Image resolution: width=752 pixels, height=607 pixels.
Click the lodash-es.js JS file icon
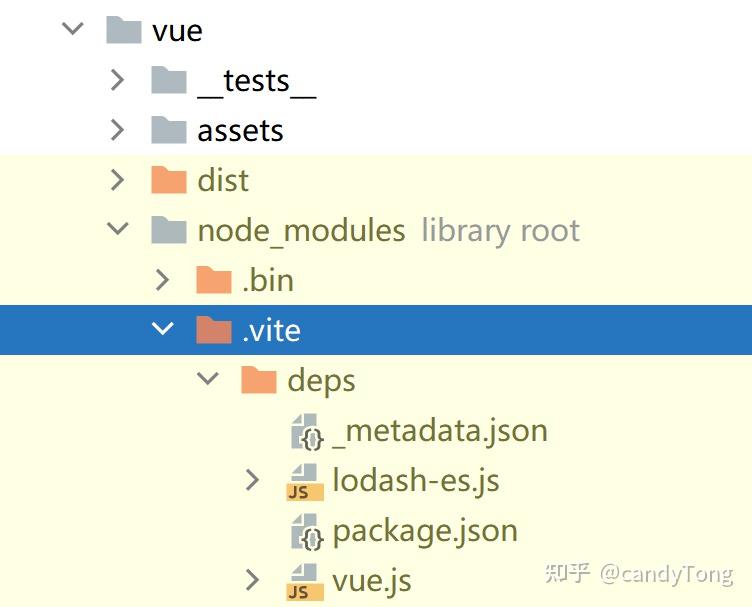pyautogui.click(x=304, y=481)
